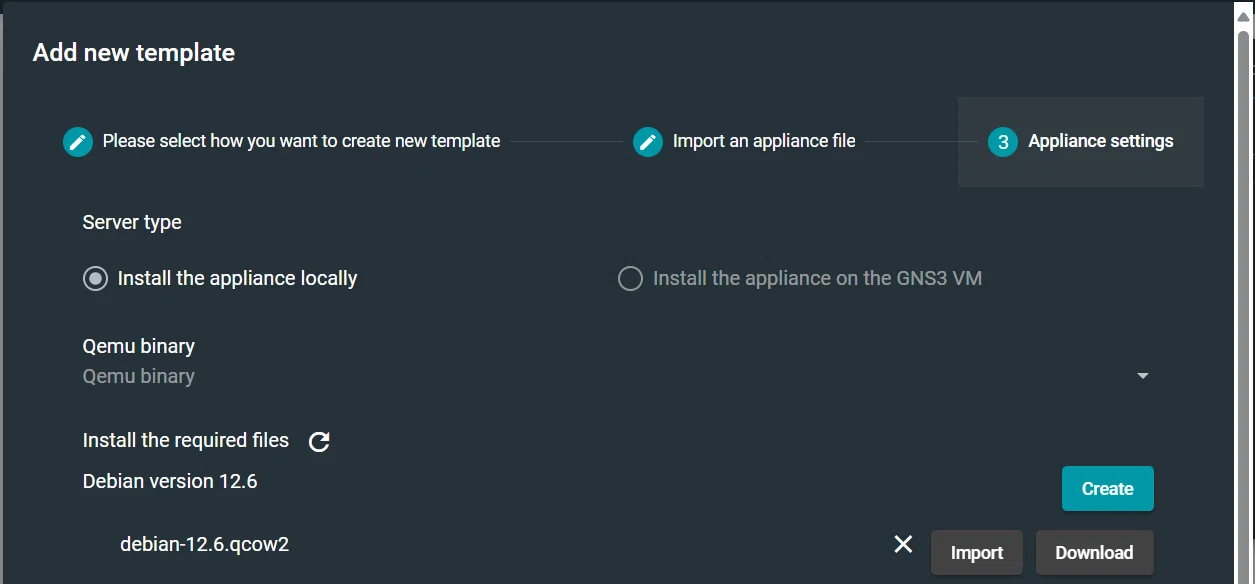Expand the Qemu binary dropdown arrow
1255x584 pixels.
point(1143,377)
